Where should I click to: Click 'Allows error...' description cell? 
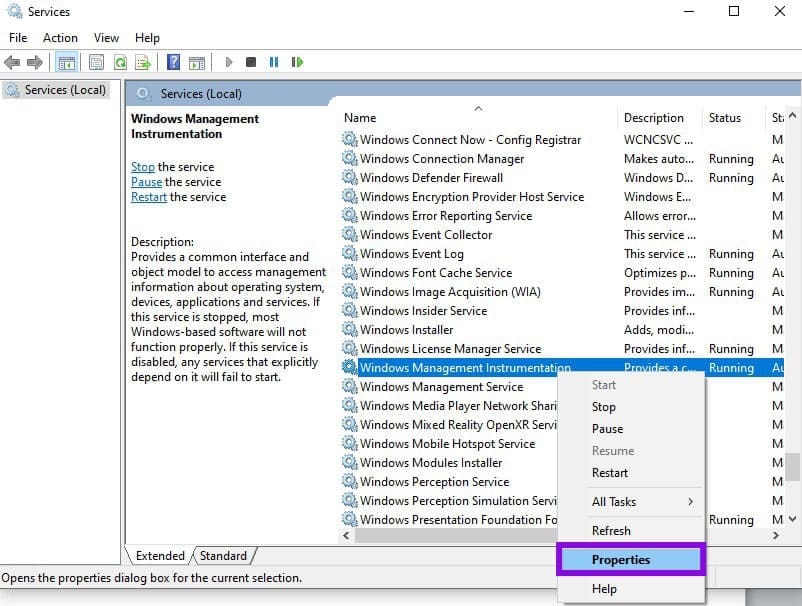coord(659,216)
